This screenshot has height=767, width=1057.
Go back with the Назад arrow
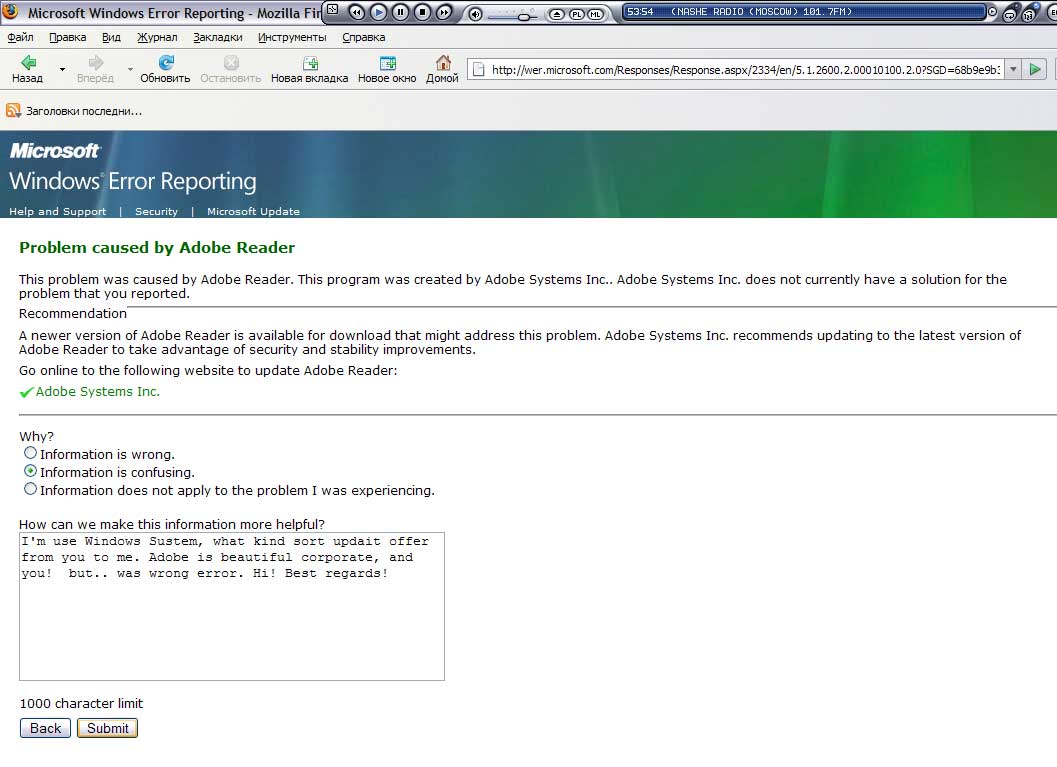tap(28, 69)
